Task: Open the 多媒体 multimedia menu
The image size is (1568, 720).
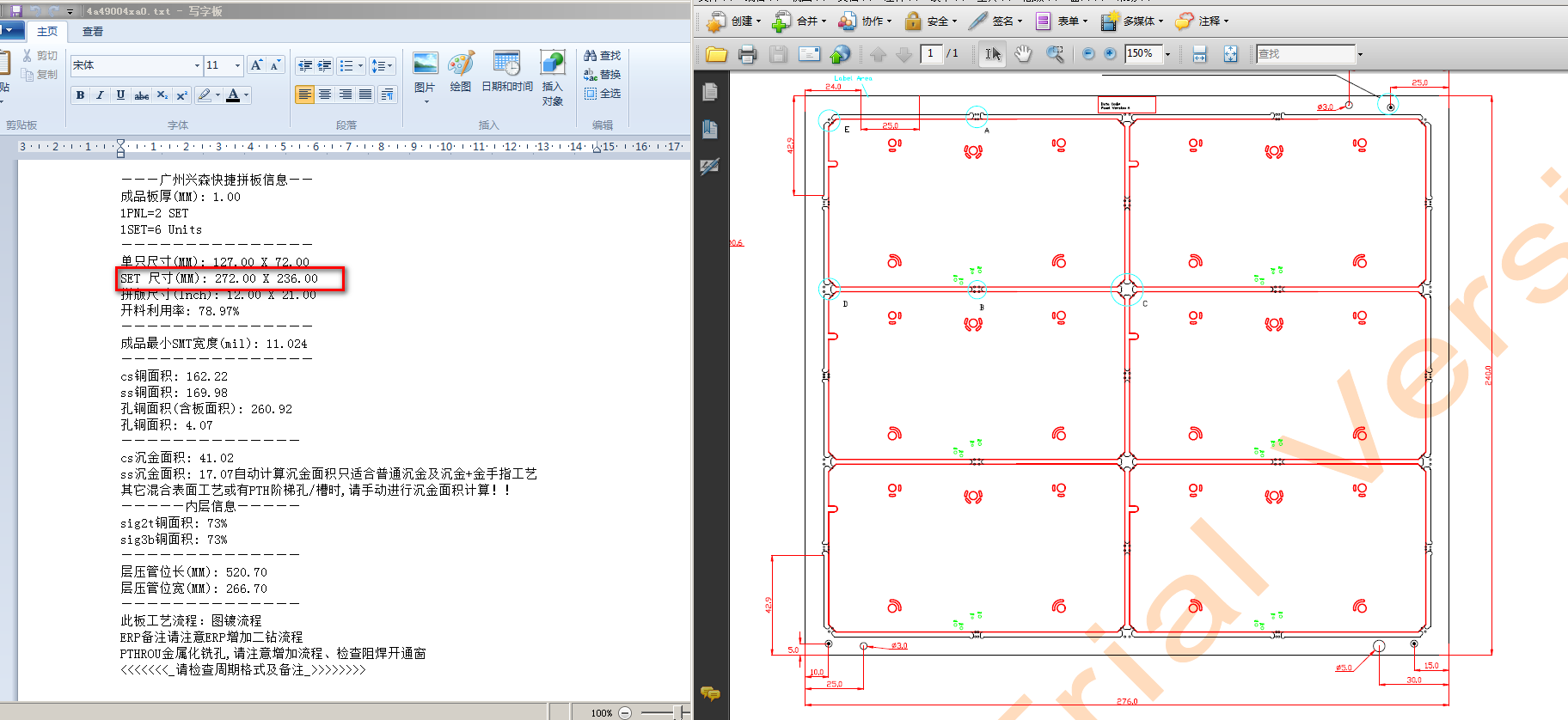Action: (1132, 21)
